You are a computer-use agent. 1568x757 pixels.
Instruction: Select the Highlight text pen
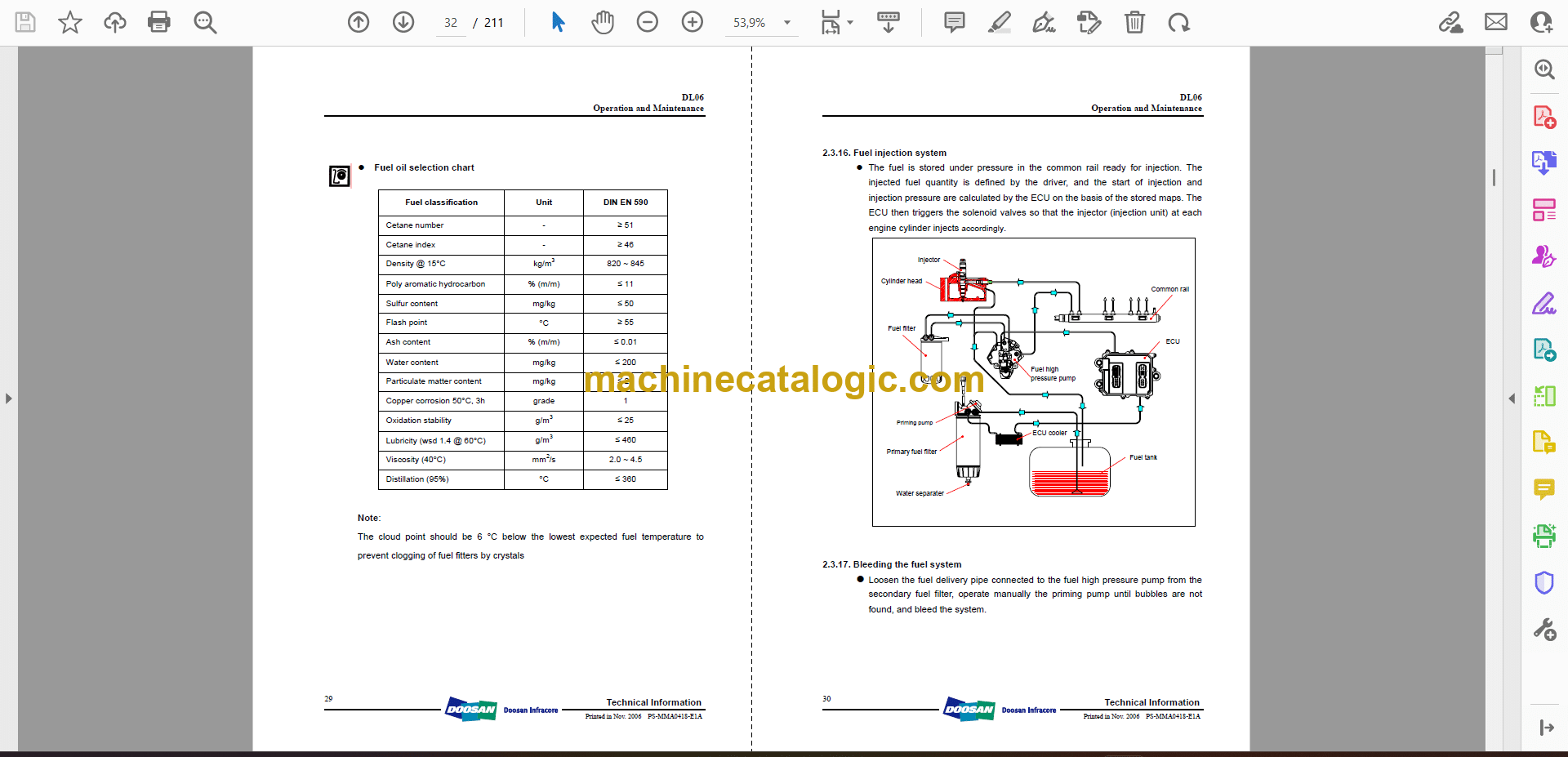(999, 22)
